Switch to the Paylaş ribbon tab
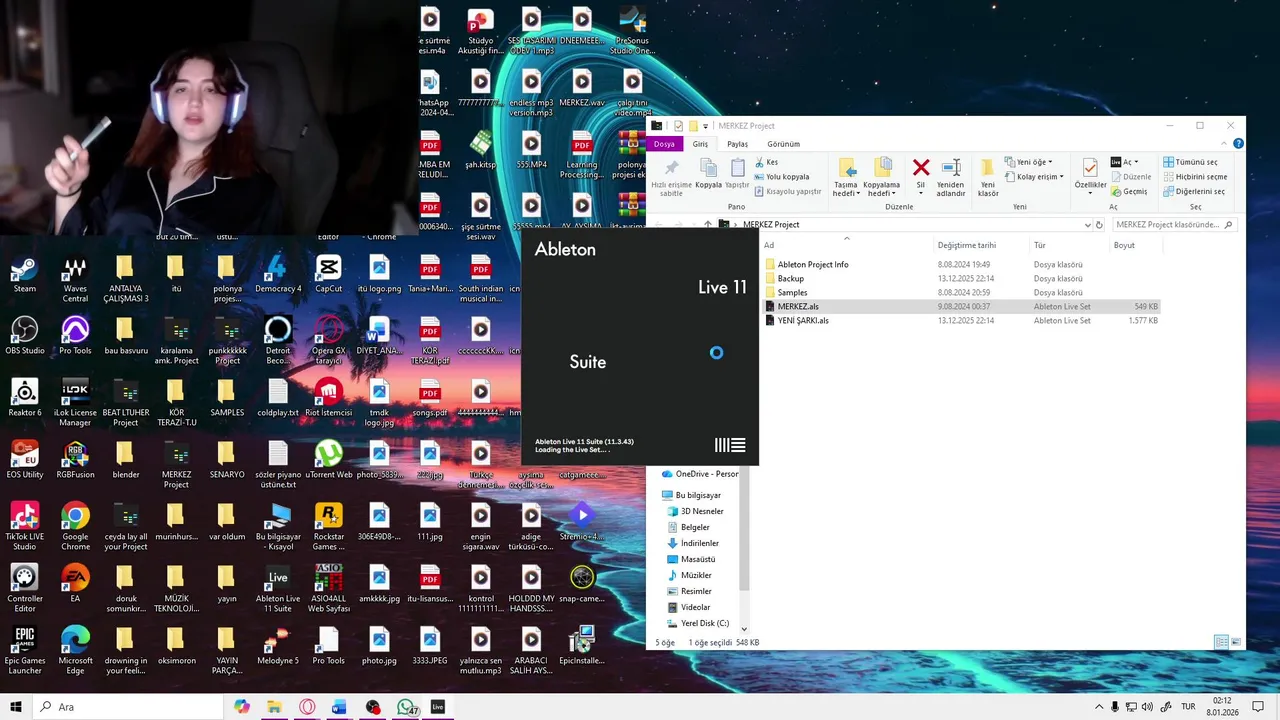 tap(737, 144)
